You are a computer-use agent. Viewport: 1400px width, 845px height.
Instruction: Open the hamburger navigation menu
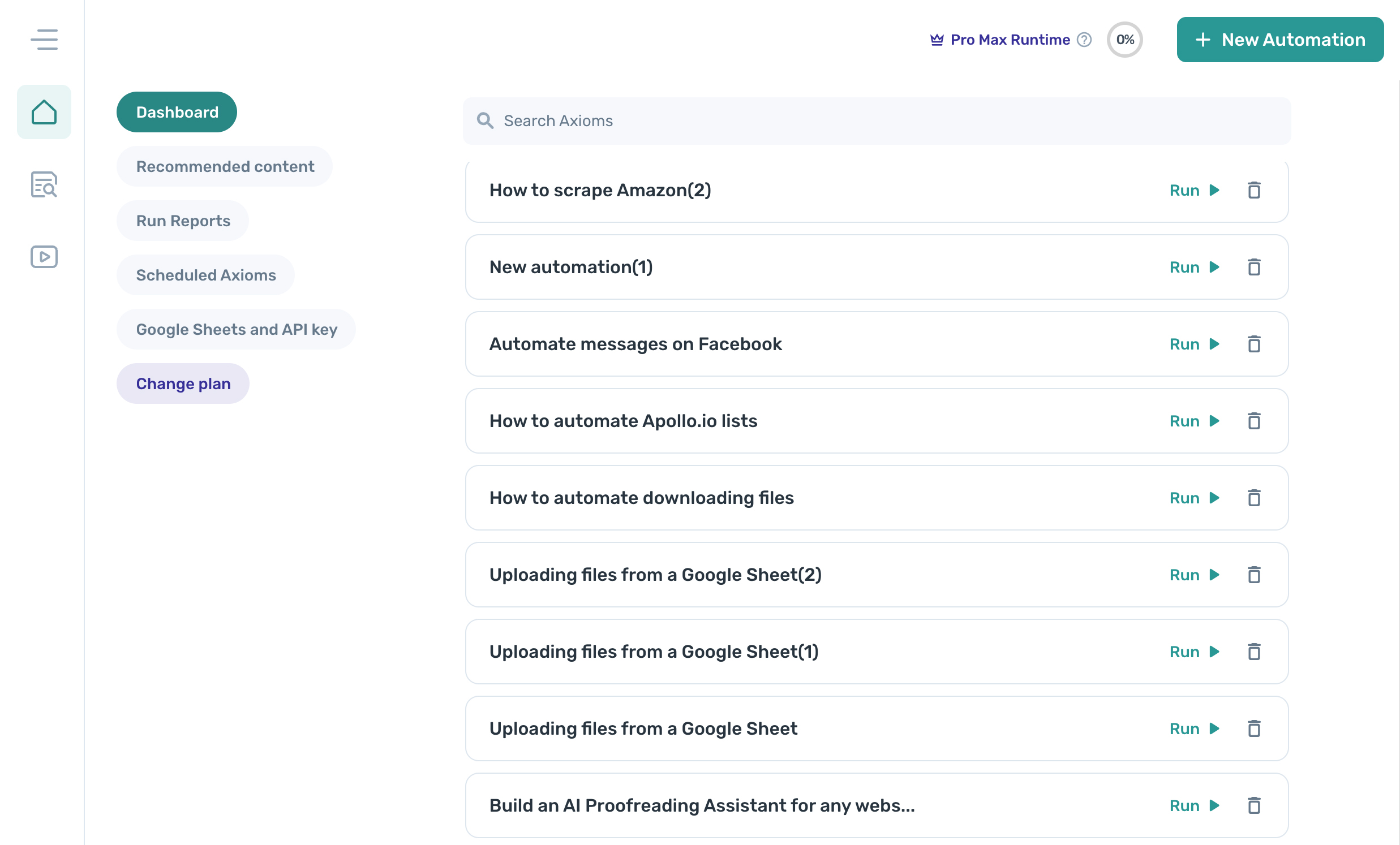click(44, 40)
